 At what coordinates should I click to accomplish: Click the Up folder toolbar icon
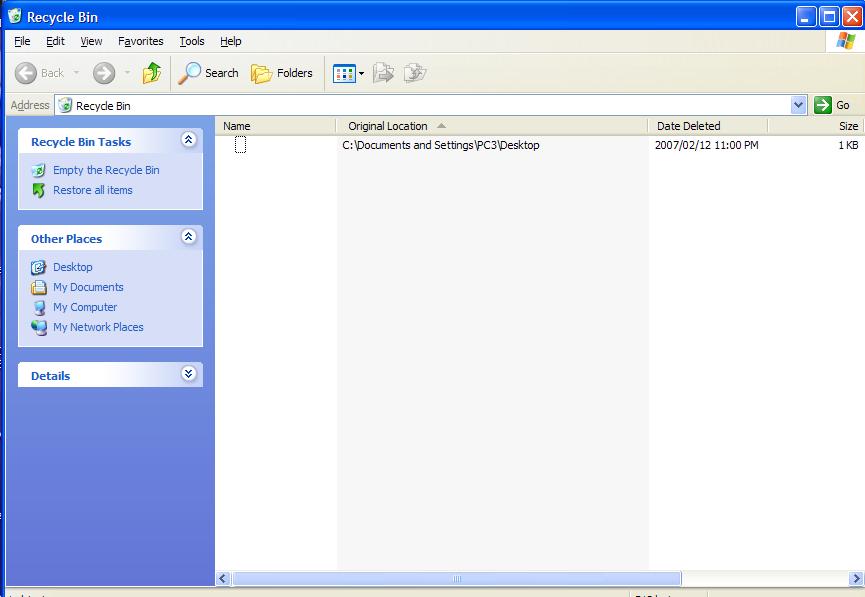coord(152,73)
